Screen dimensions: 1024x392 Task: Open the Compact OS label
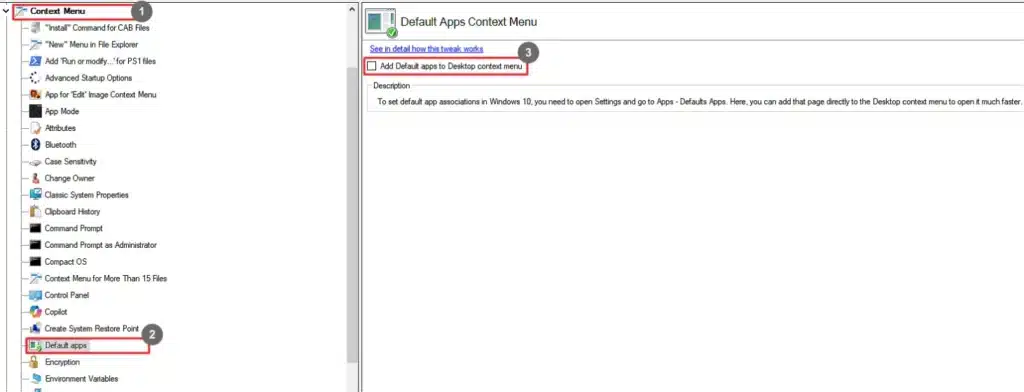pos(65,262)
